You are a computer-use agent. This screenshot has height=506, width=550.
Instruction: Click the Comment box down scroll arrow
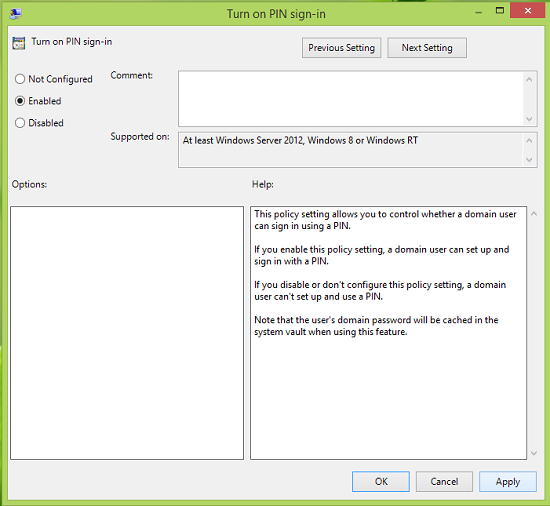pos(529,119)
